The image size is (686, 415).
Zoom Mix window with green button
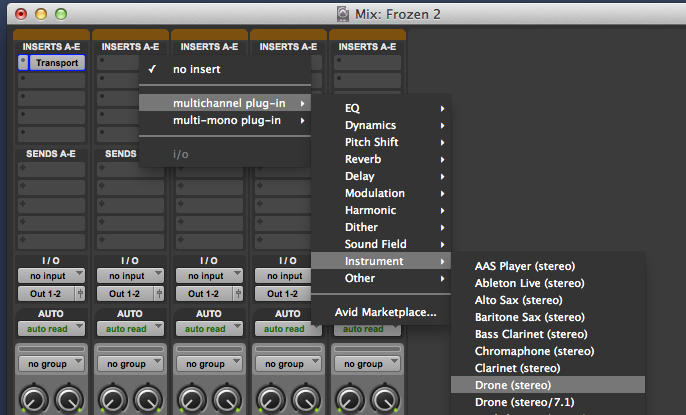coord(61,14)
